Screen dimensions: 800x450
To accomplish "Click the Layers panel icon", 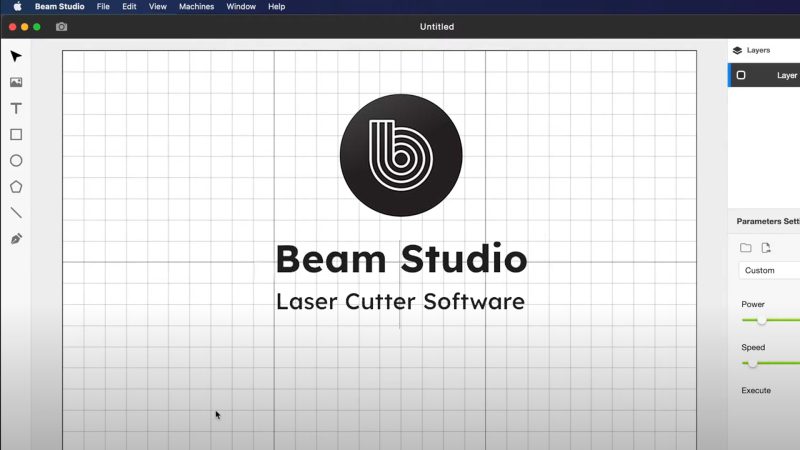I will 737,51.
